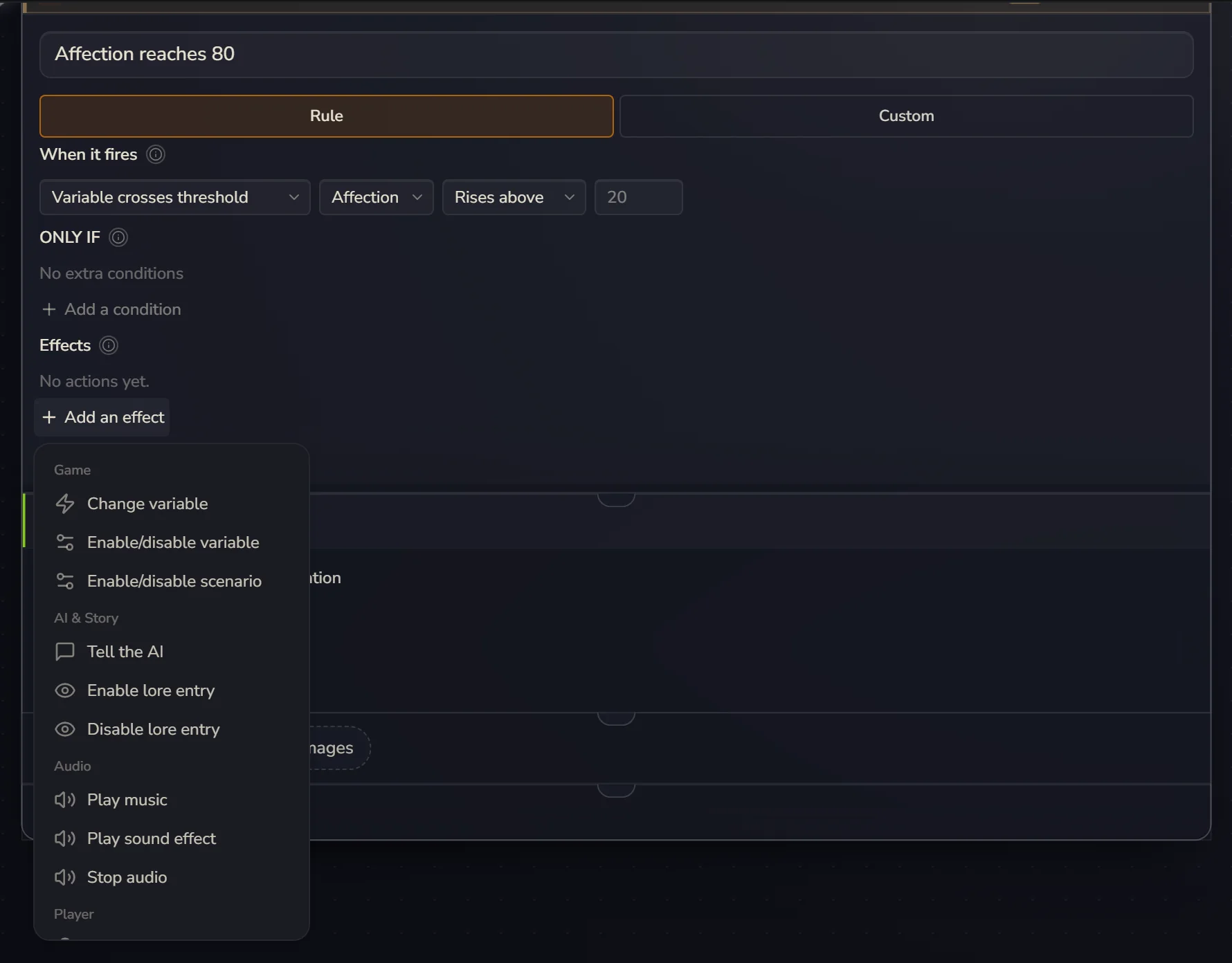
Task: Open the Affection variable dropdown
Action: [377, 197]
